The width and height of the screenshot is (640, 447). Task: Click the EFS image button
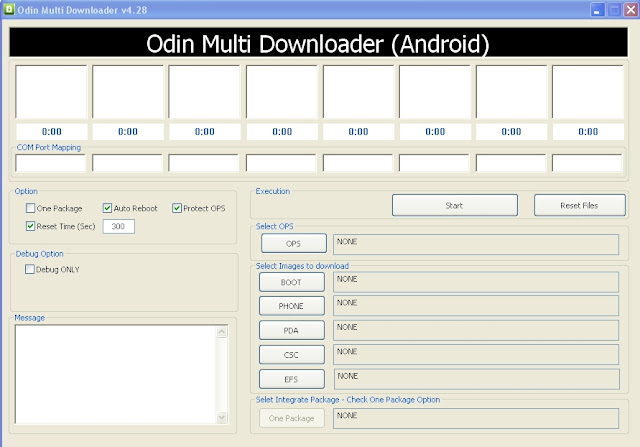point(292,379)
